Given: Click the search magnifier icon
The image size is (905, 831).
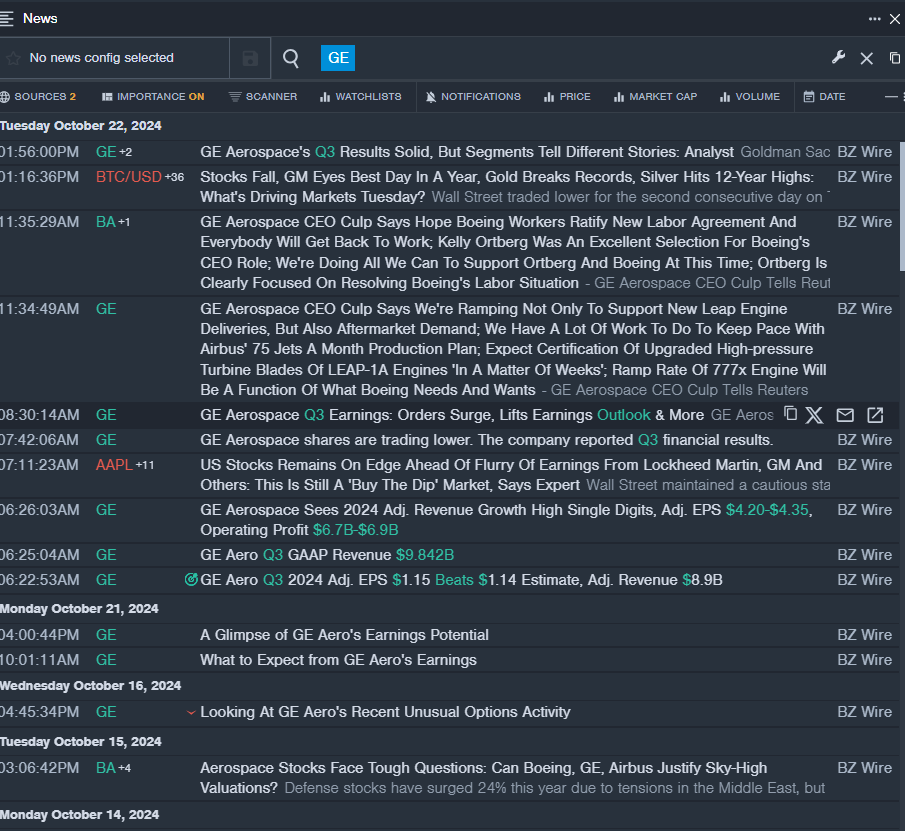Looking at the screenshot, I should pos(291,59).
